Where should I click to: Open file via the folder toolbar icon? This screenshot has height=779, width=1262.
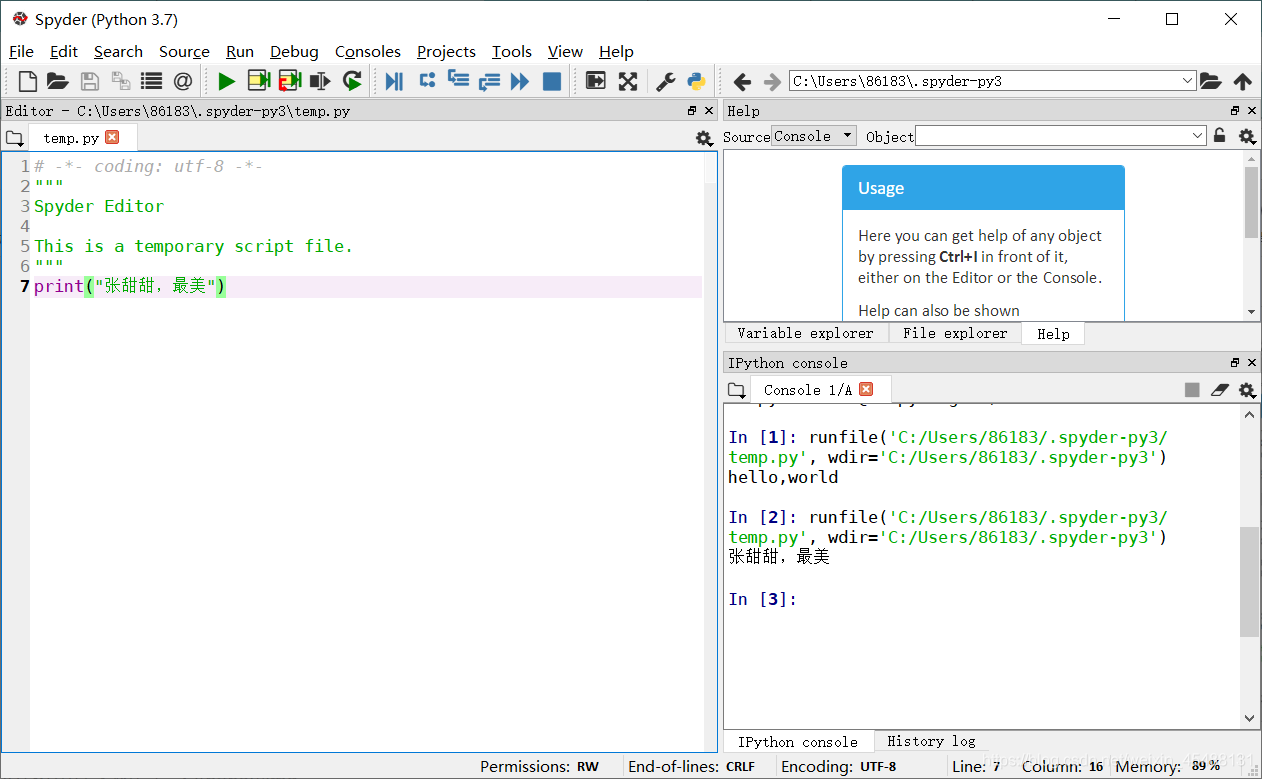(x=57, y=81)
